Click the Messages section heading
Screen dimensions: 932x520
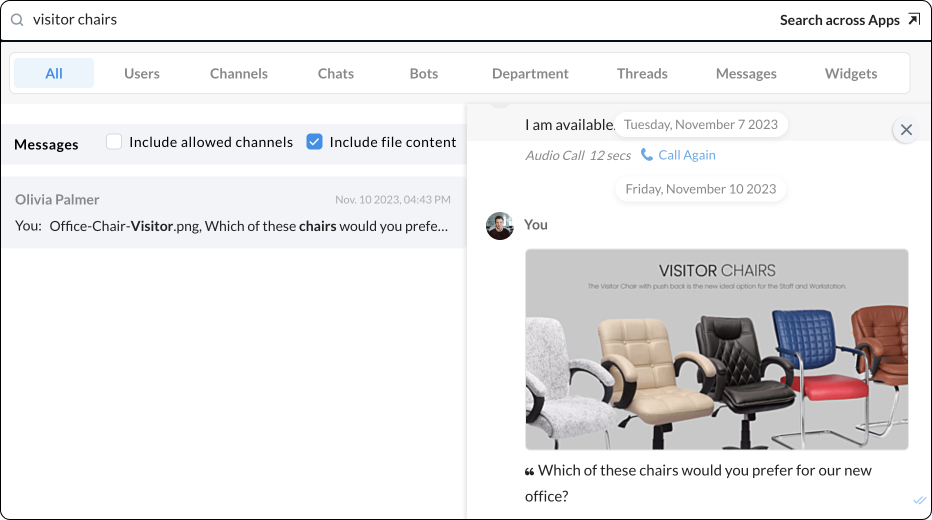pyautogui.click(x=46, y=144)
